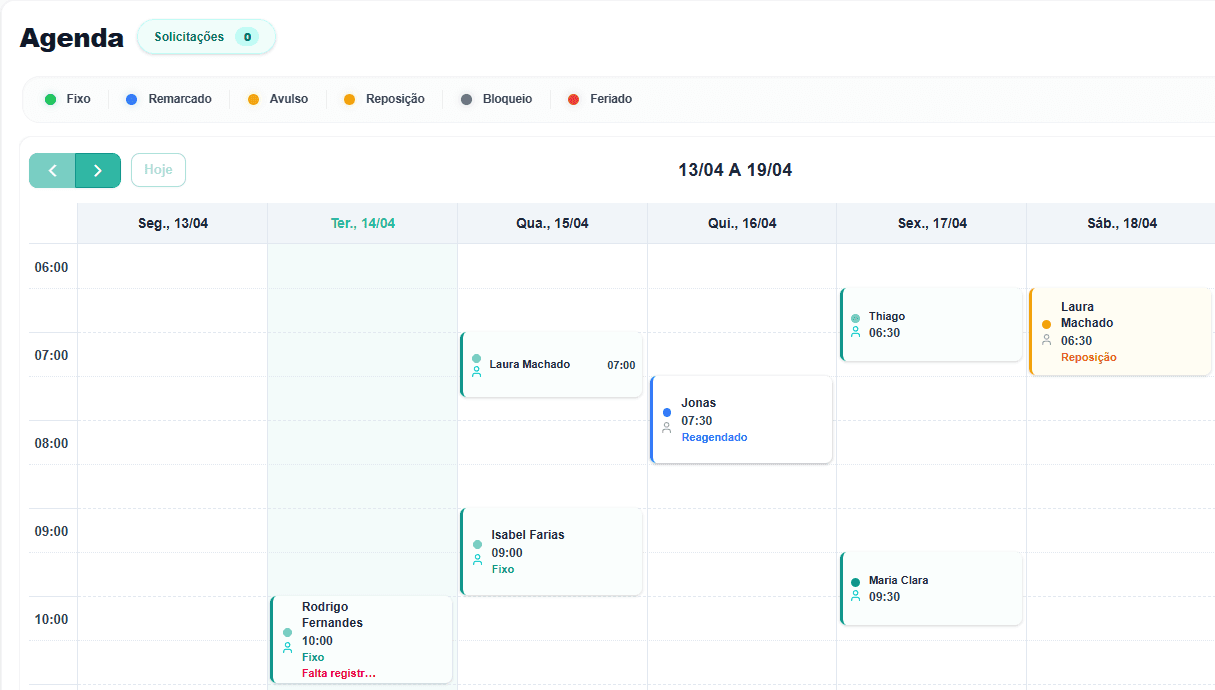Open the Solicitações requests badge
Viewport: 1215px width, 690px height.
click(x=206, y=37)
